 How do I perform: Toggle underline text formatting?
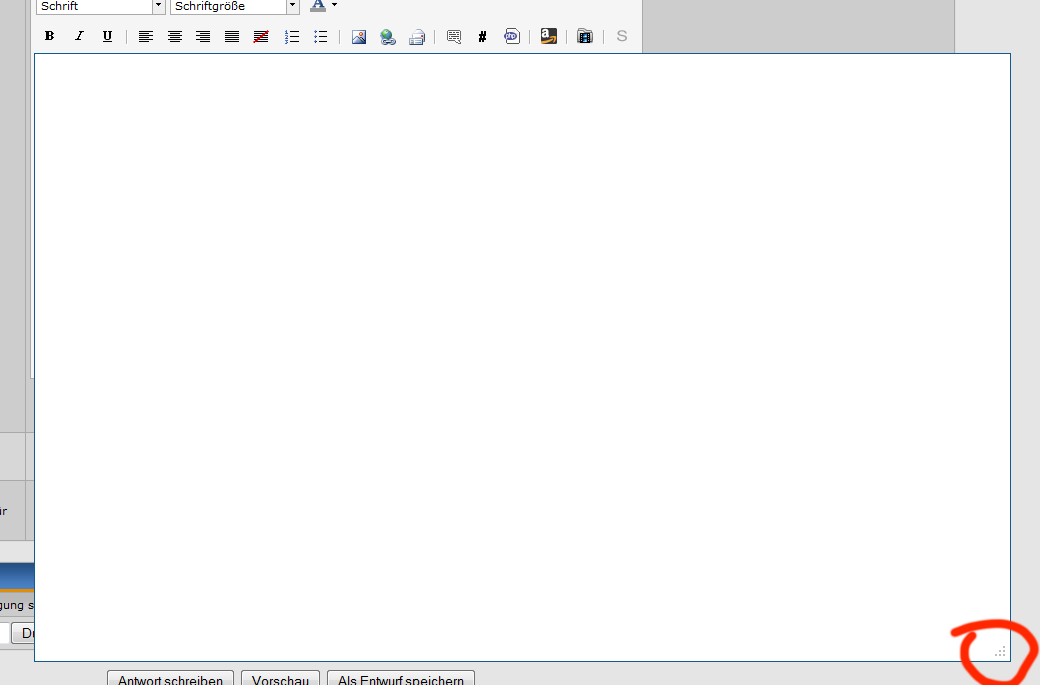click(x=107, y=36)
